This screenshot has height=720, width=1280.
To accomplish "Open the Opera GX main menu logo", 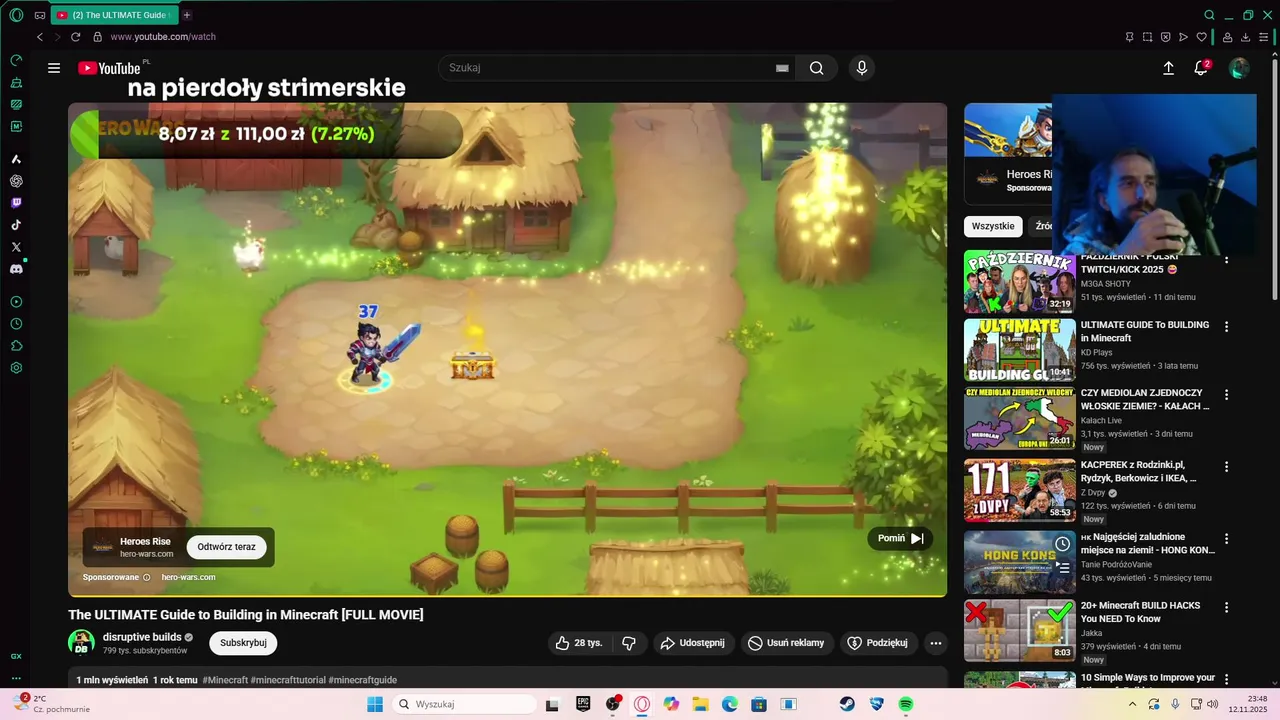I will (x=16, y=15).
